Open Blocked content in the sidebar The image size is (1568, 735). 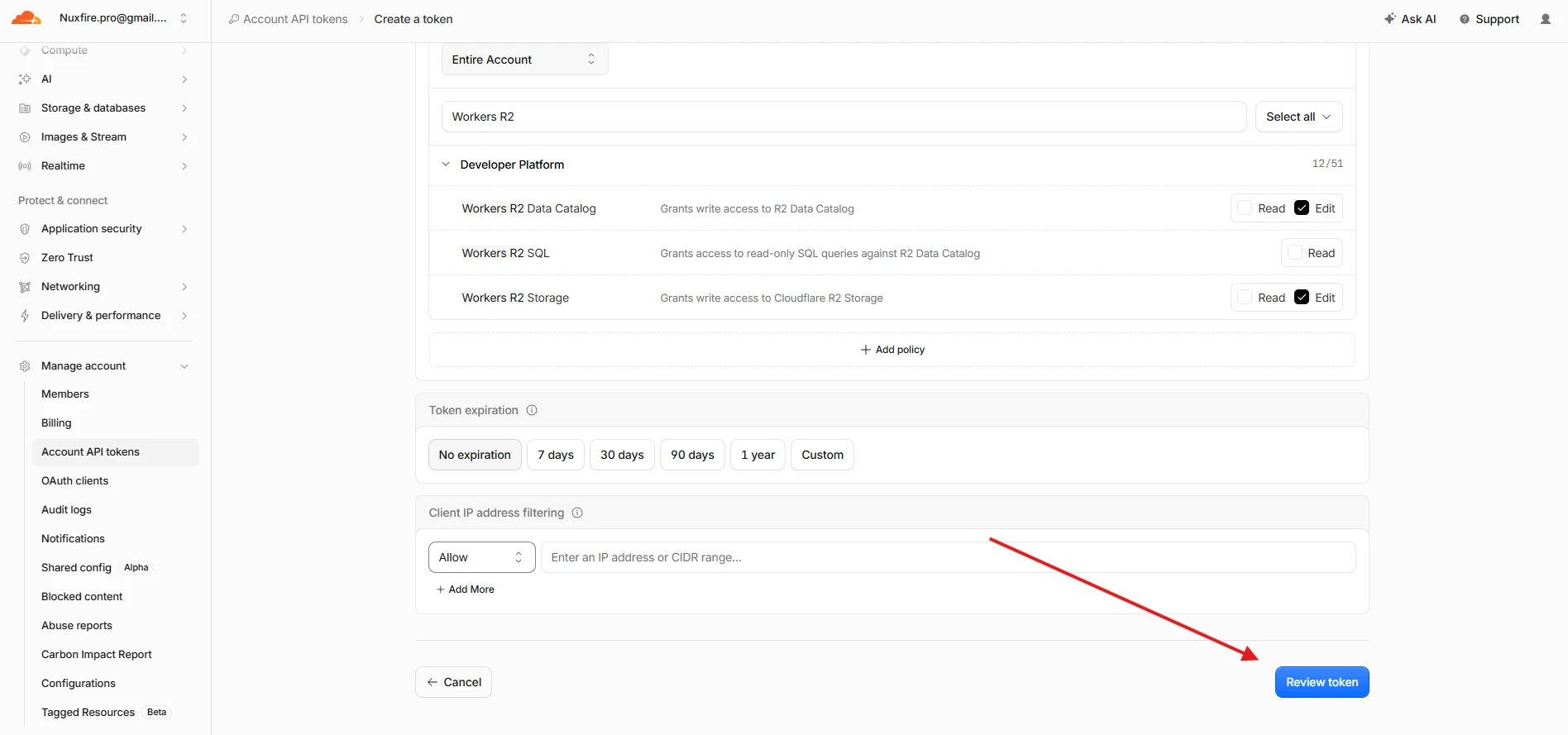click(x=82, y=597)
